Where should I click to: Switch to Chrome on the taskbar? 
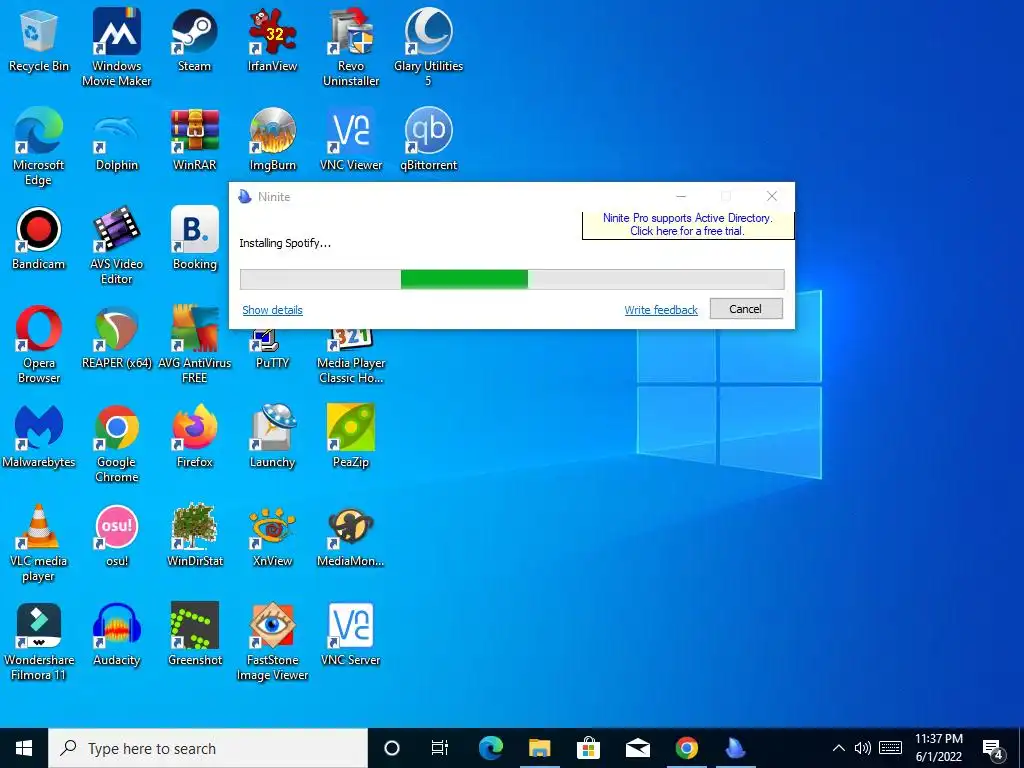(x=686, y=748)
